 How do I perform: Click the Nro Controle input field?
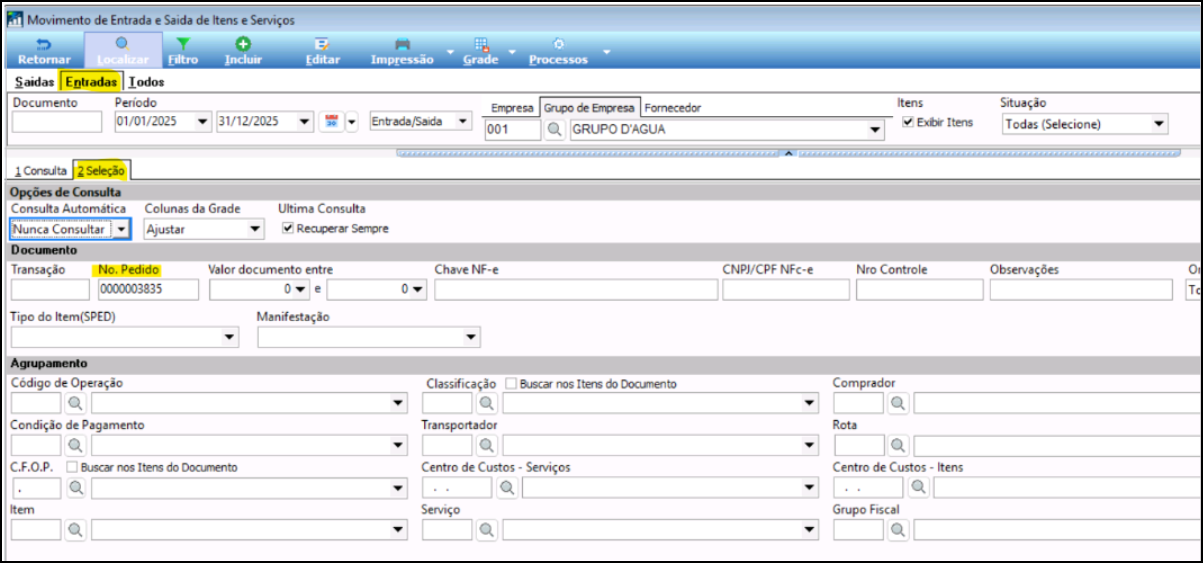click(x=920, y=289)
